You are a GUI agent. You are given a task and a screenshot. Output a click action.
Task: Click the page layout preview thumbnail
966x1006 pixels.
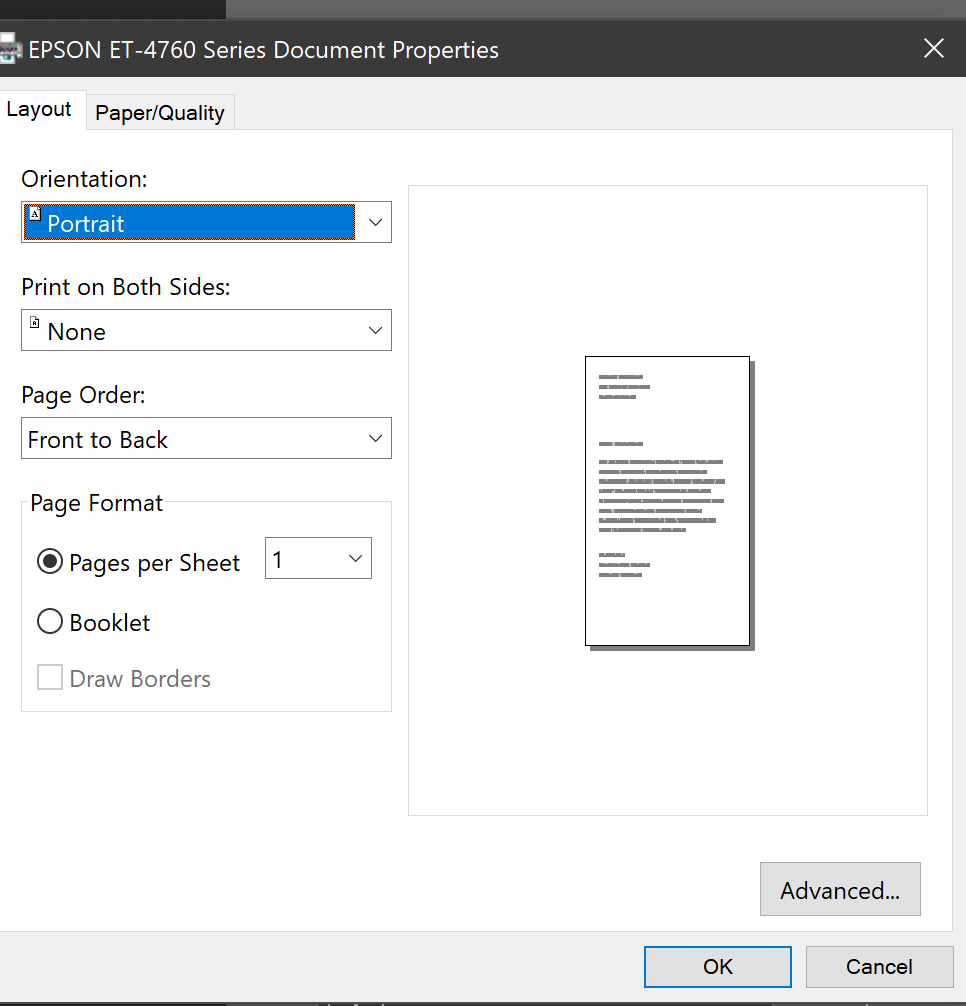[669, 503]
